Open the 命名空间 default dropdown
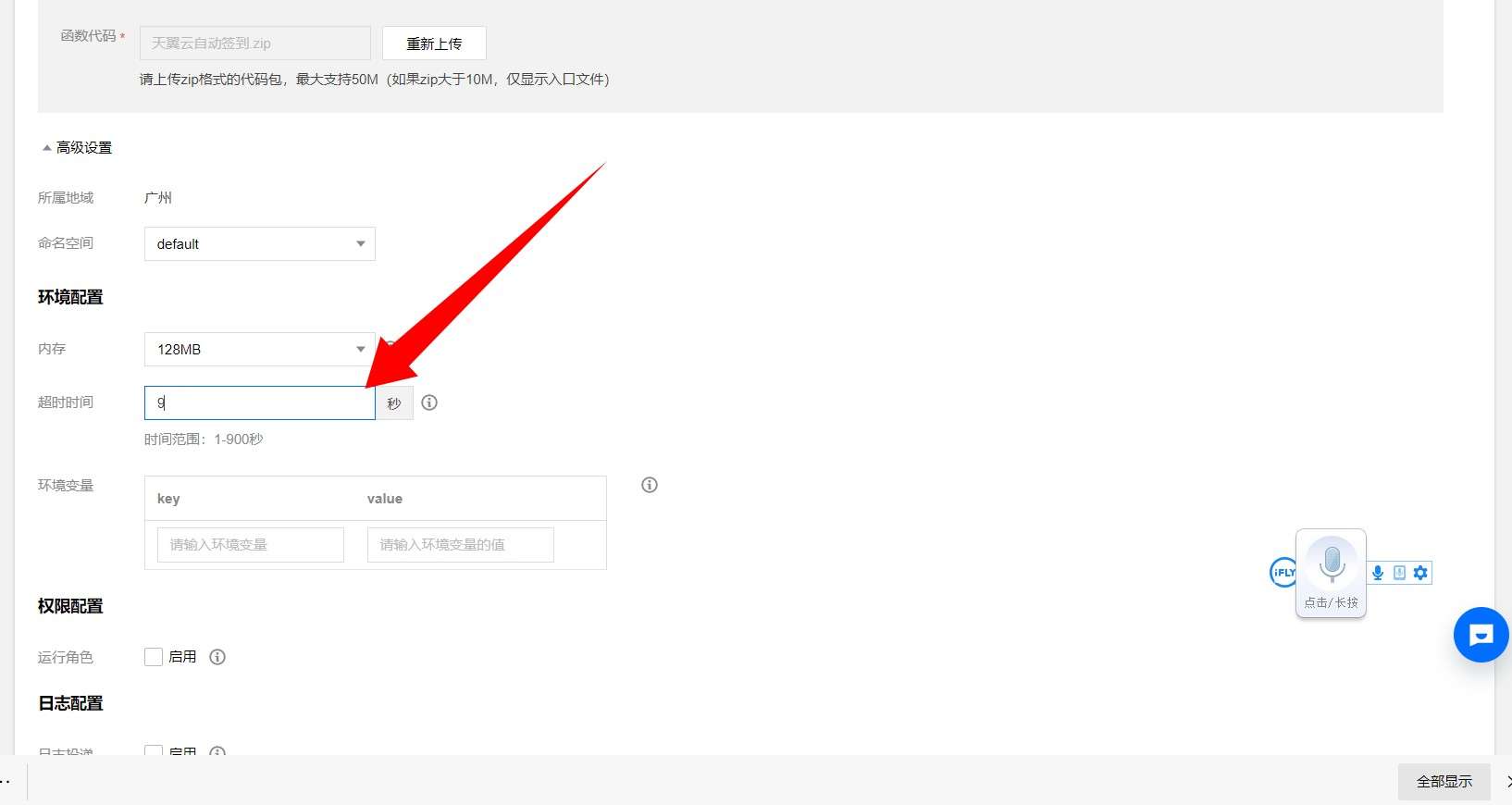 pyautogui.click(x=259, y=244)
